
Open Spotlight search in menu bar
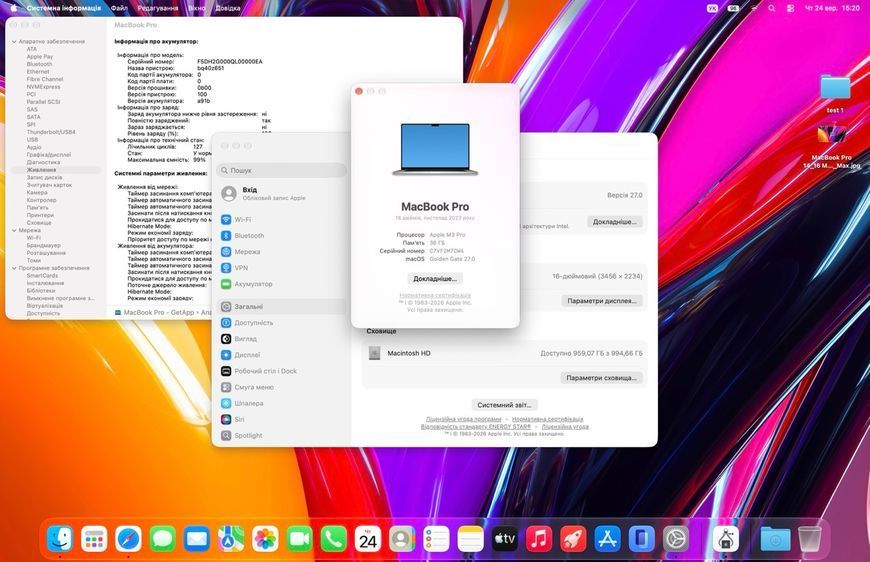pos(772,8)
